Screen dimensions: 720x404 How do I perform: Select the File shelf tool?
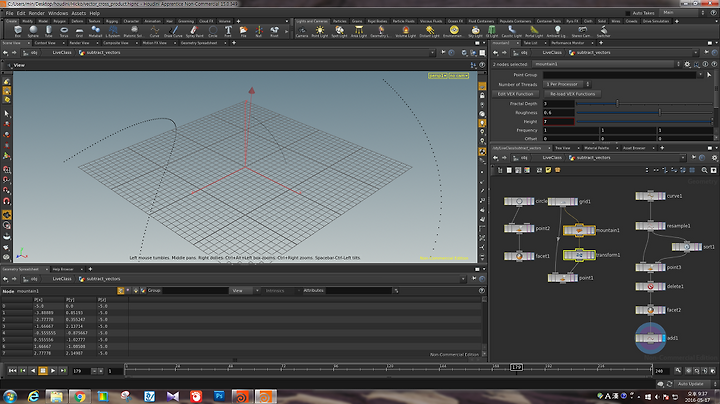pos(243,31)
